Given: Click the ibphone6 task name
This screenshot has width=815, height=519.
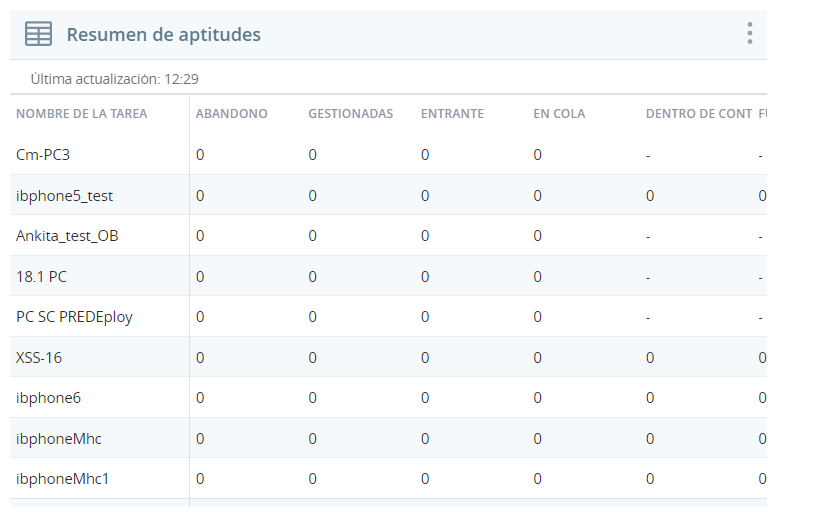Looking at the screenshot, I should (x=48, y=398).
